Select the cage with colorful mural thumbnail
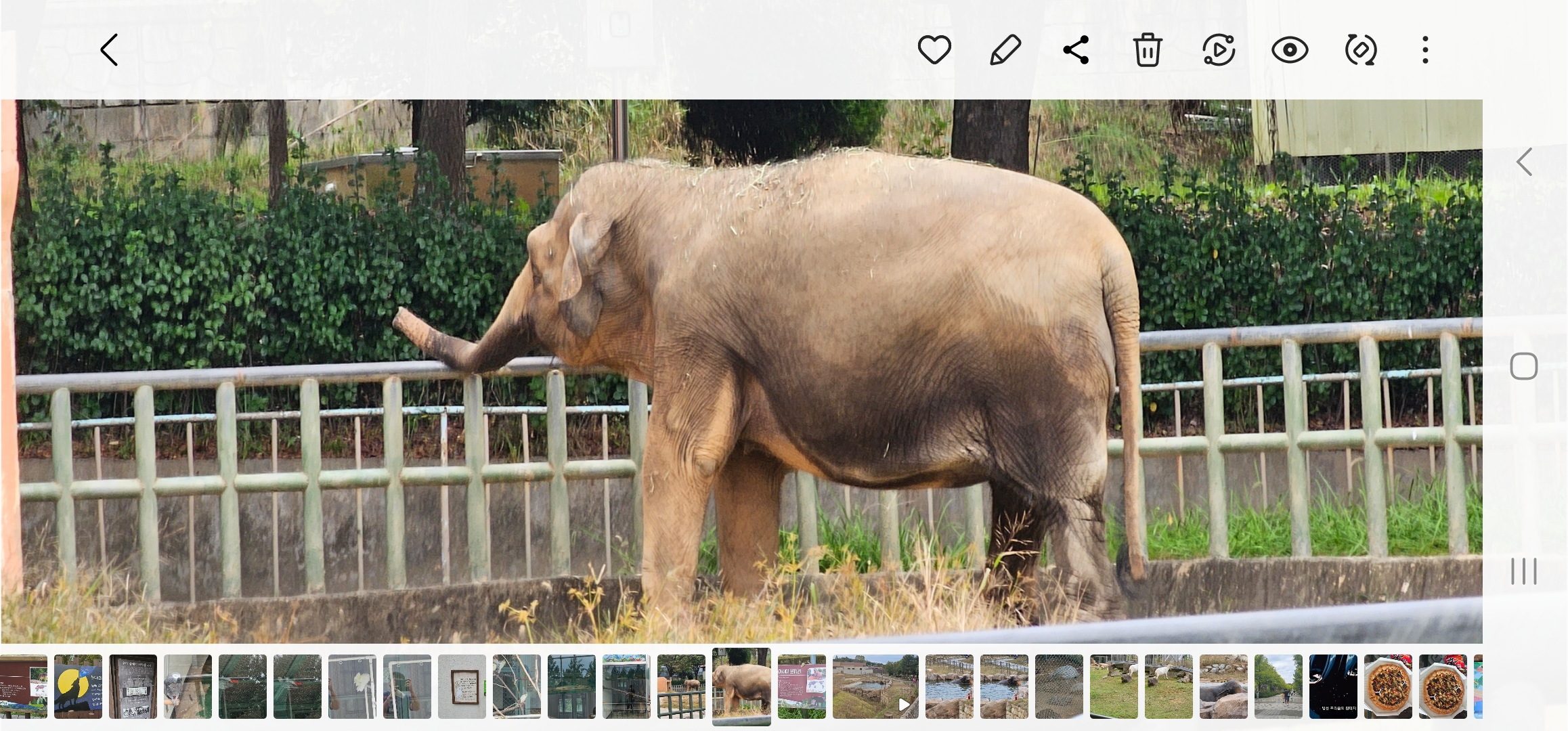Screen dimensions: 1568x731 (627, 686)
